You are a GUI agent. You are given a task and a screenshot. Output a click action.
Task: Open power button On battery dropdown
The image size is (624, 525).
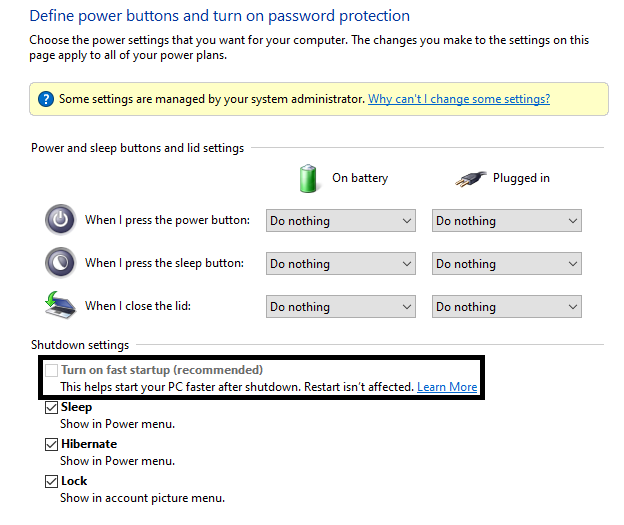click(341, 221)
